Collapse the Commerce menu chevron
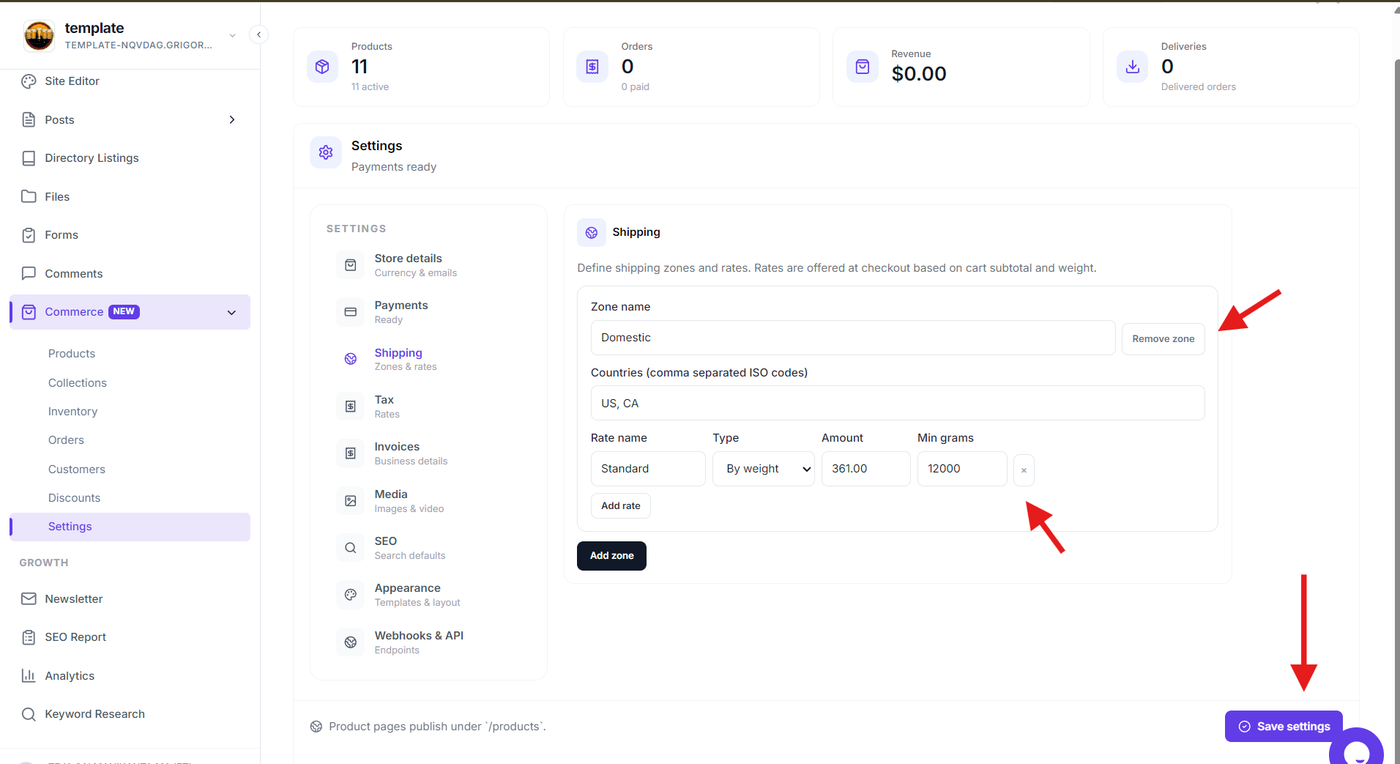 click(232, 313)
